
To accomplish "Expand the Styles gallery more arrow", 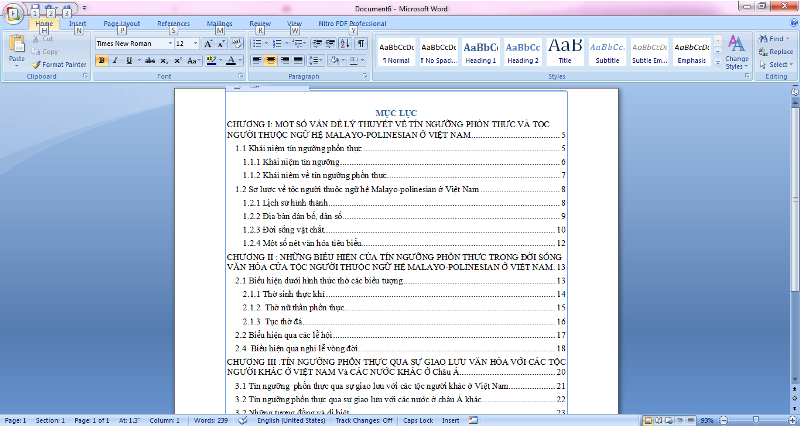I will pyautogui.click(x=717, y=63).
